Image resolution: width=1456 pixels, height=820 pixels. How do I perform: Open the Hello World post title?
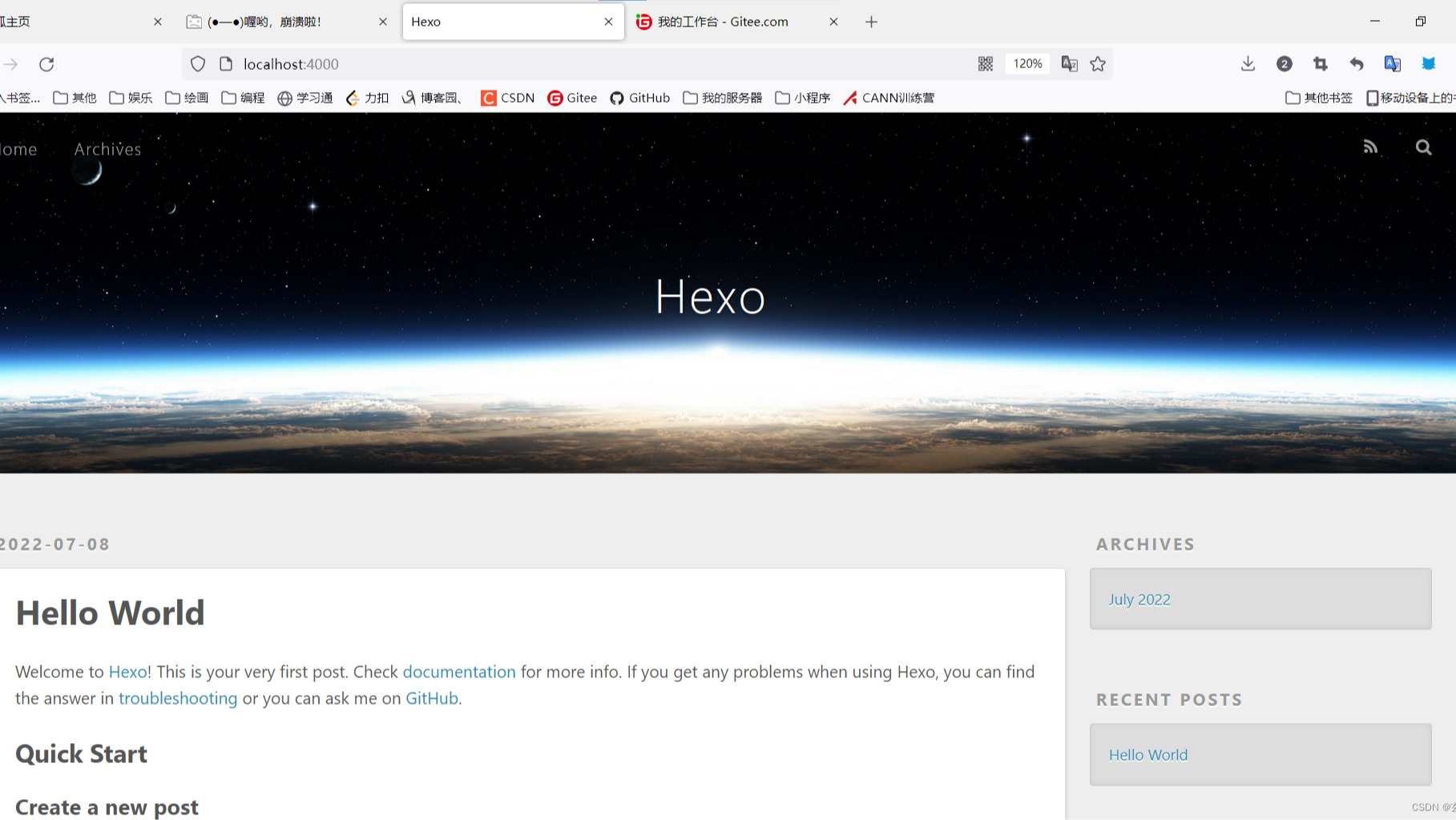click(x=110, y=612)
